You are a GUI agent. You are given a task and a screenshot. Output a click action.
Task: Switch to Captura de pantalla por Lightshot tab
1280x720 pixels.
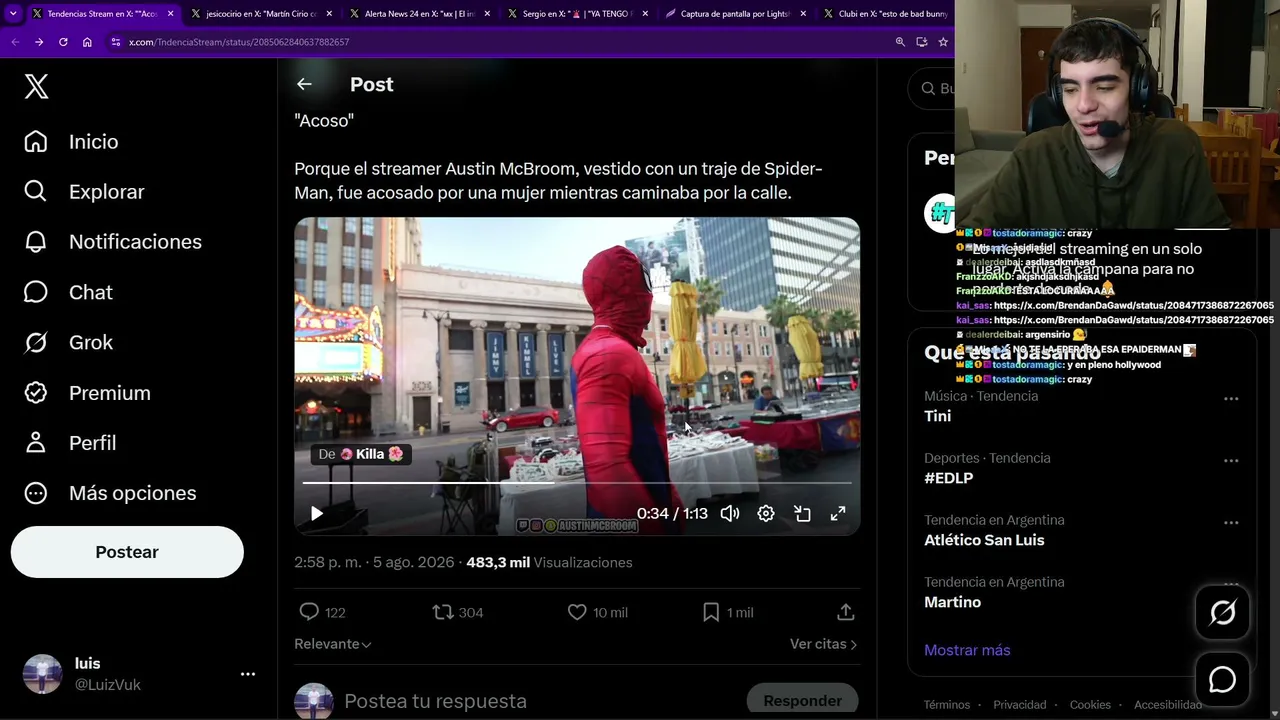[736, 14]
